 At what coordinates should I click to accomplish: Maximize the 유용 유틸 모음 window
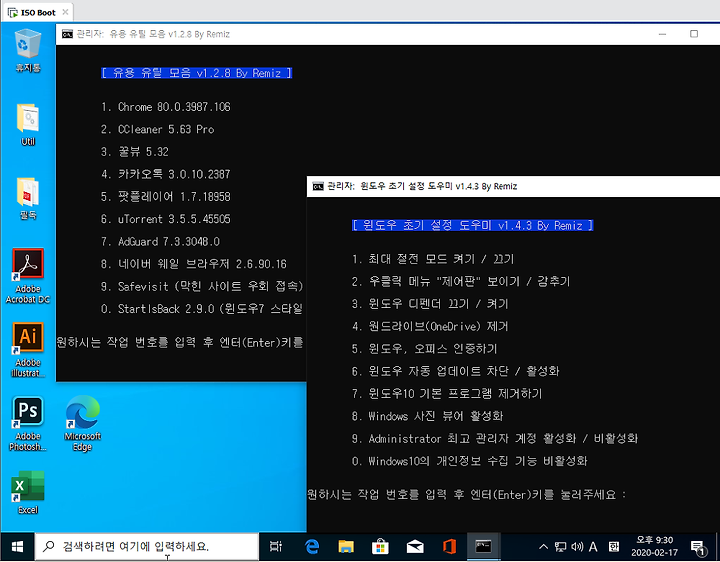tap(694, 34)
